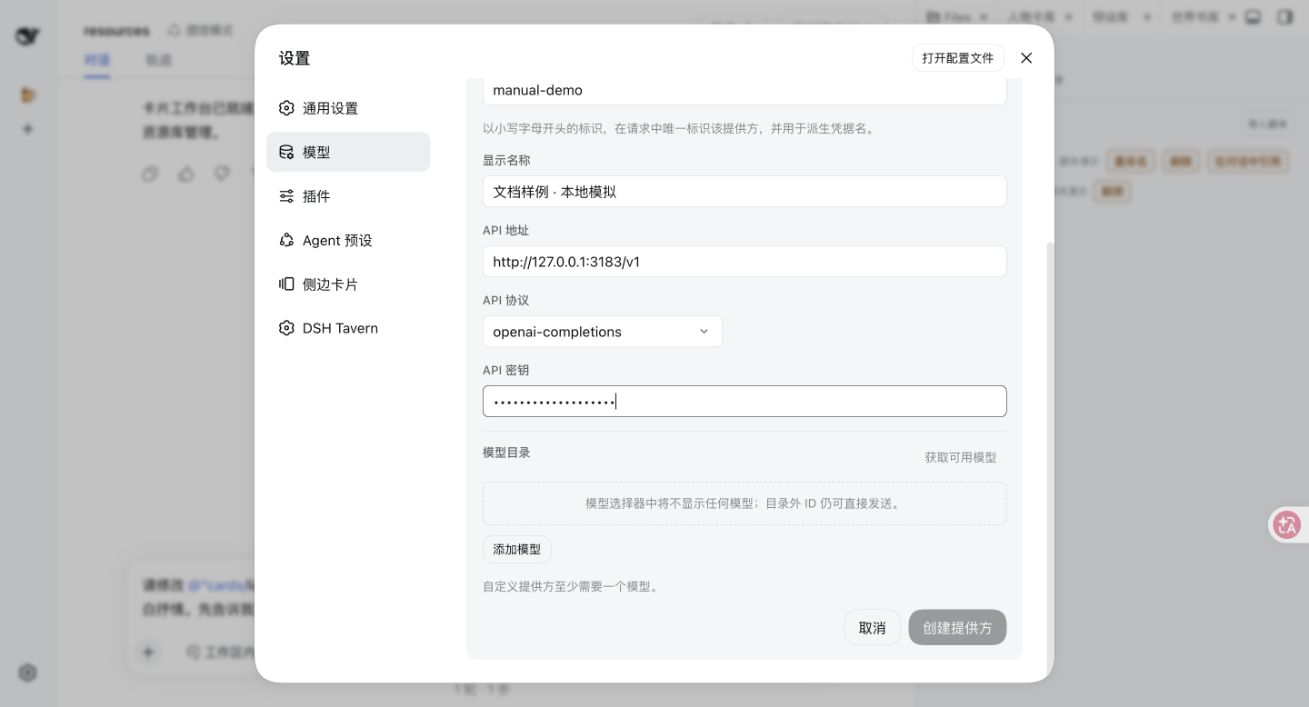The width and height of the screenshot is (1309, 707).
Task: Click the 取消 button
Action: (872, 628)
